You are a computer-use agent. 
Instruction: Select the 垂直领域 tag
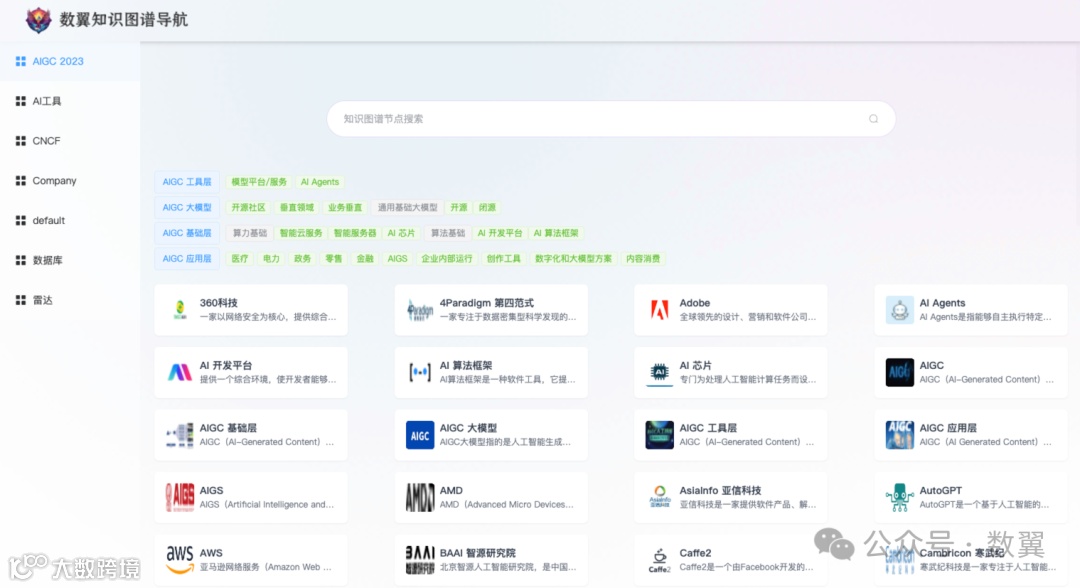(297, 207)
